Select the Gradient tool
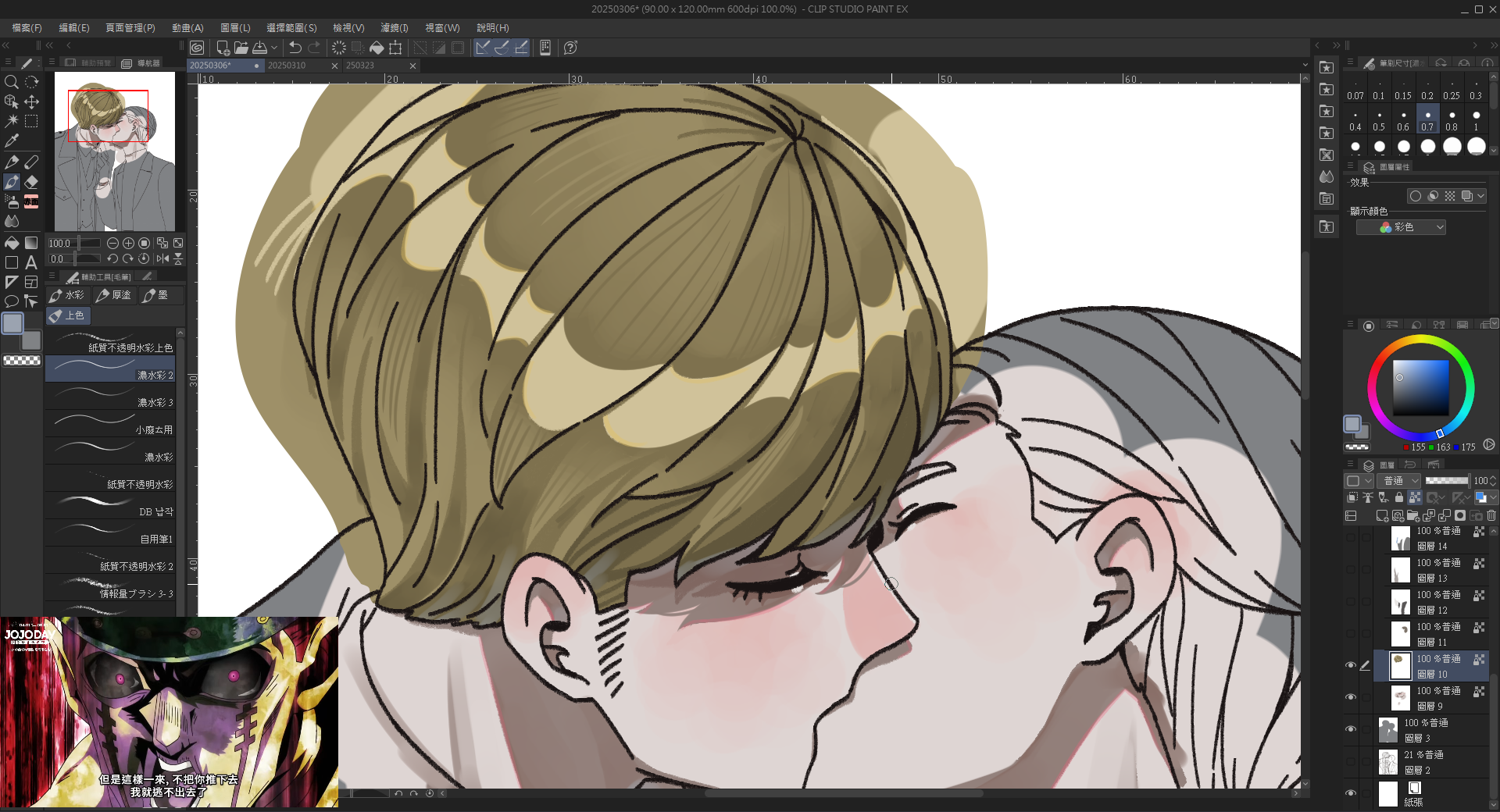Image resolution: width=1500 pixels, height=812 pixels. point(31,243)
